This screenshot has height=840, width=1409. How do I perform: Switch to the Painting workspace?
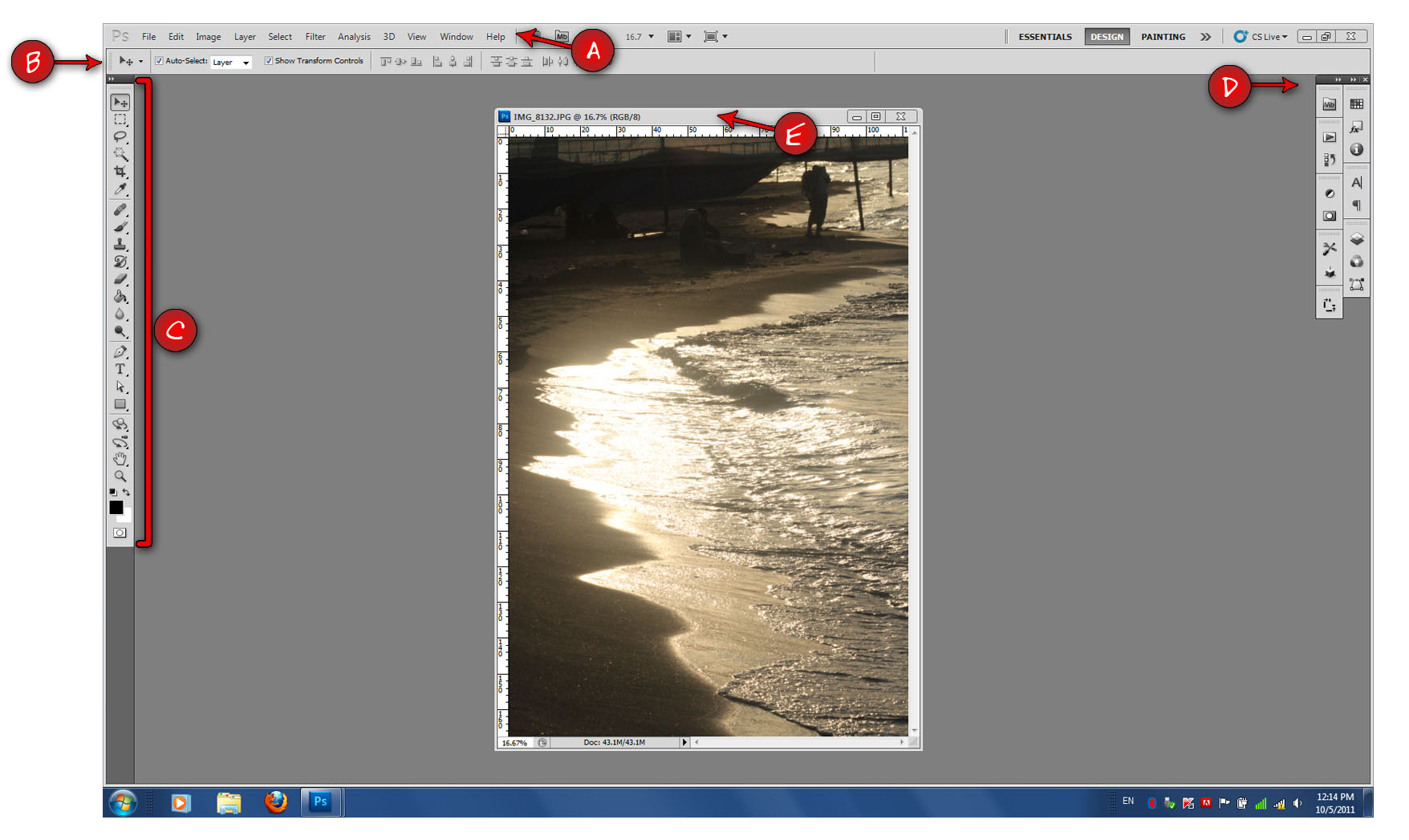pyautogui.click(x=1163, y=37)
